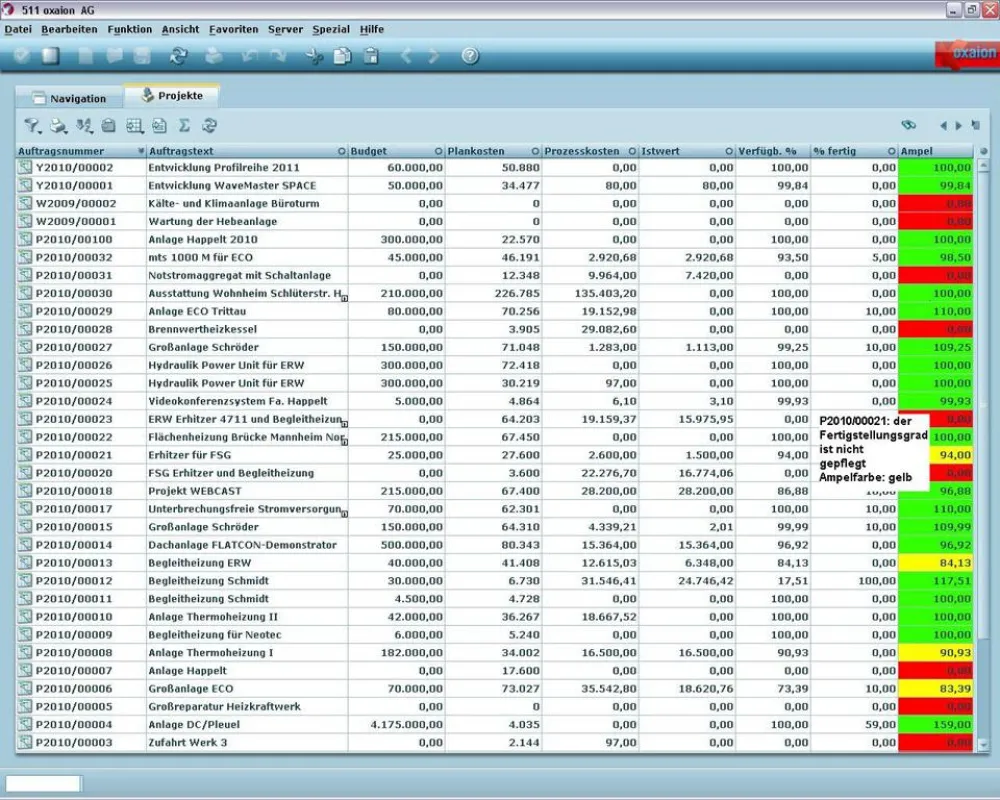Click the Sigma sum icon
The height and width of the screenshot is (800, 1000).
coord(184,126)
